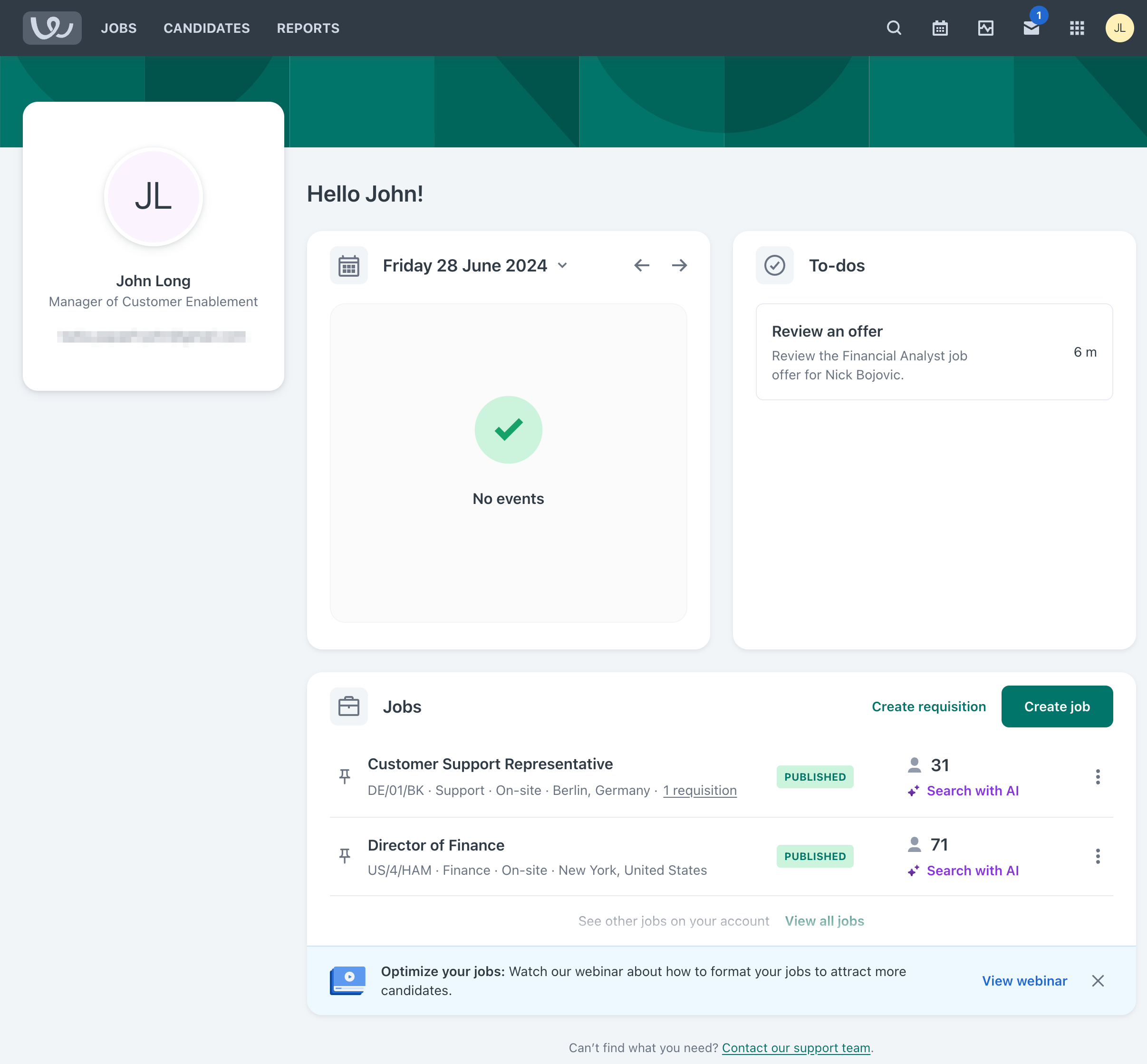Open the inbox mail icon

(x=1031, y=28)
